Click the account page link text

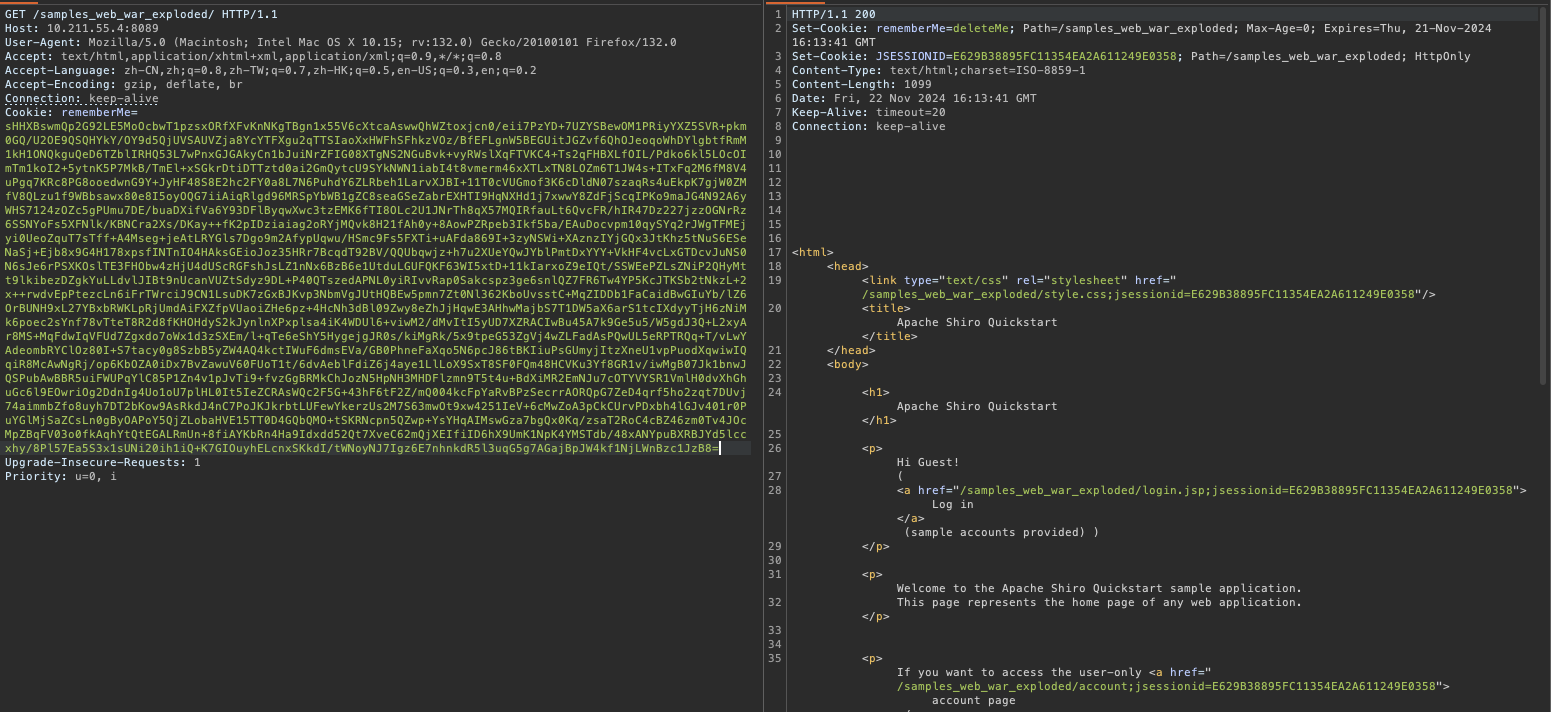(x=973, y=700)
